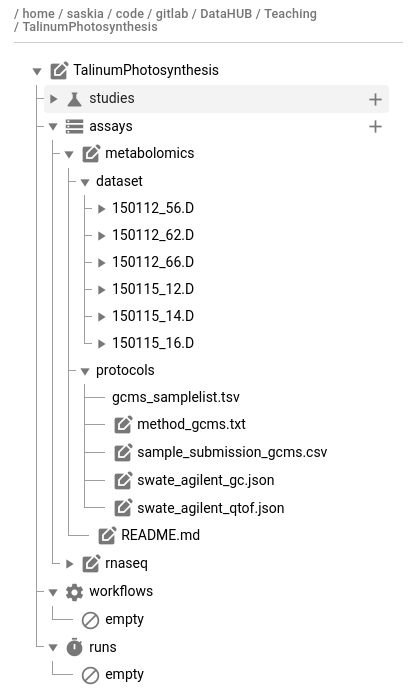The width and height of the screenshot is (414, 692).
Task: Expand the studies folder arrow
Action: [54, 99]
